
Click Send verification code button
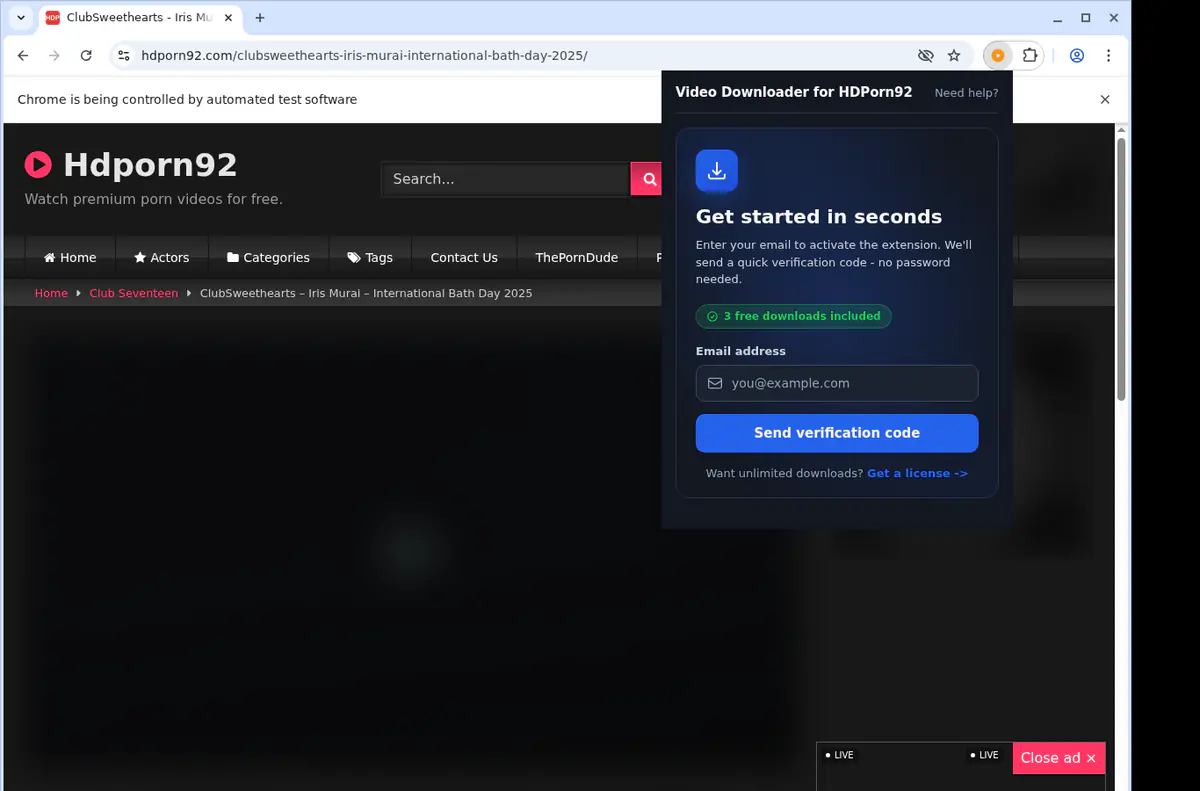[837, 433]
